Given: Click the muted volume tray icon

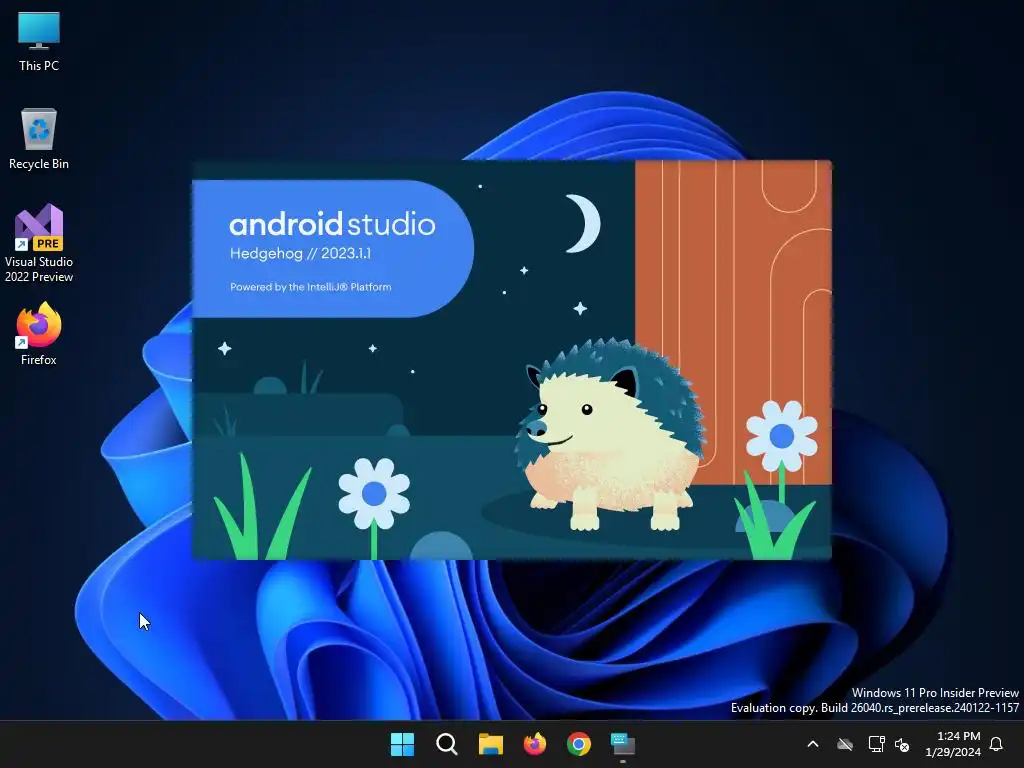Looking at the screenshot, I should click(x=902, y=744).
